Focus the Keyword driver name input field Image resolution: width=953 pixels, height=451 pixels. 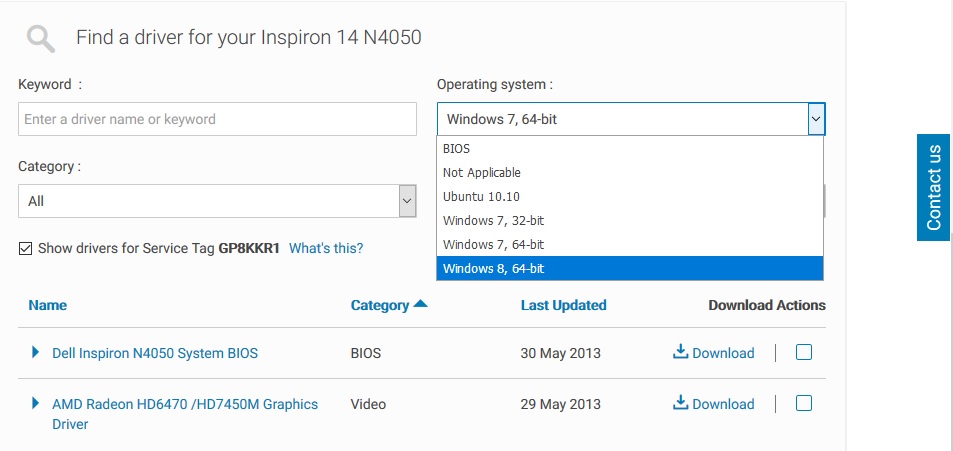(x=217, y=119)
